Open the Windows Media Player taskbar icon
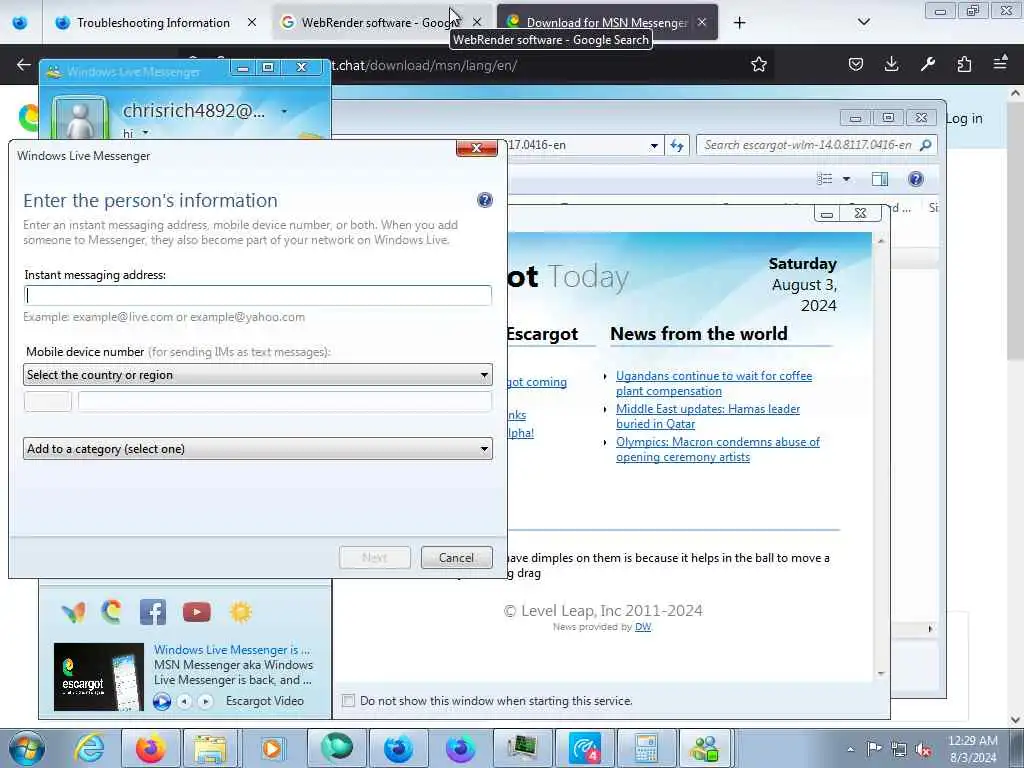1024x768 pixels. 271,748
